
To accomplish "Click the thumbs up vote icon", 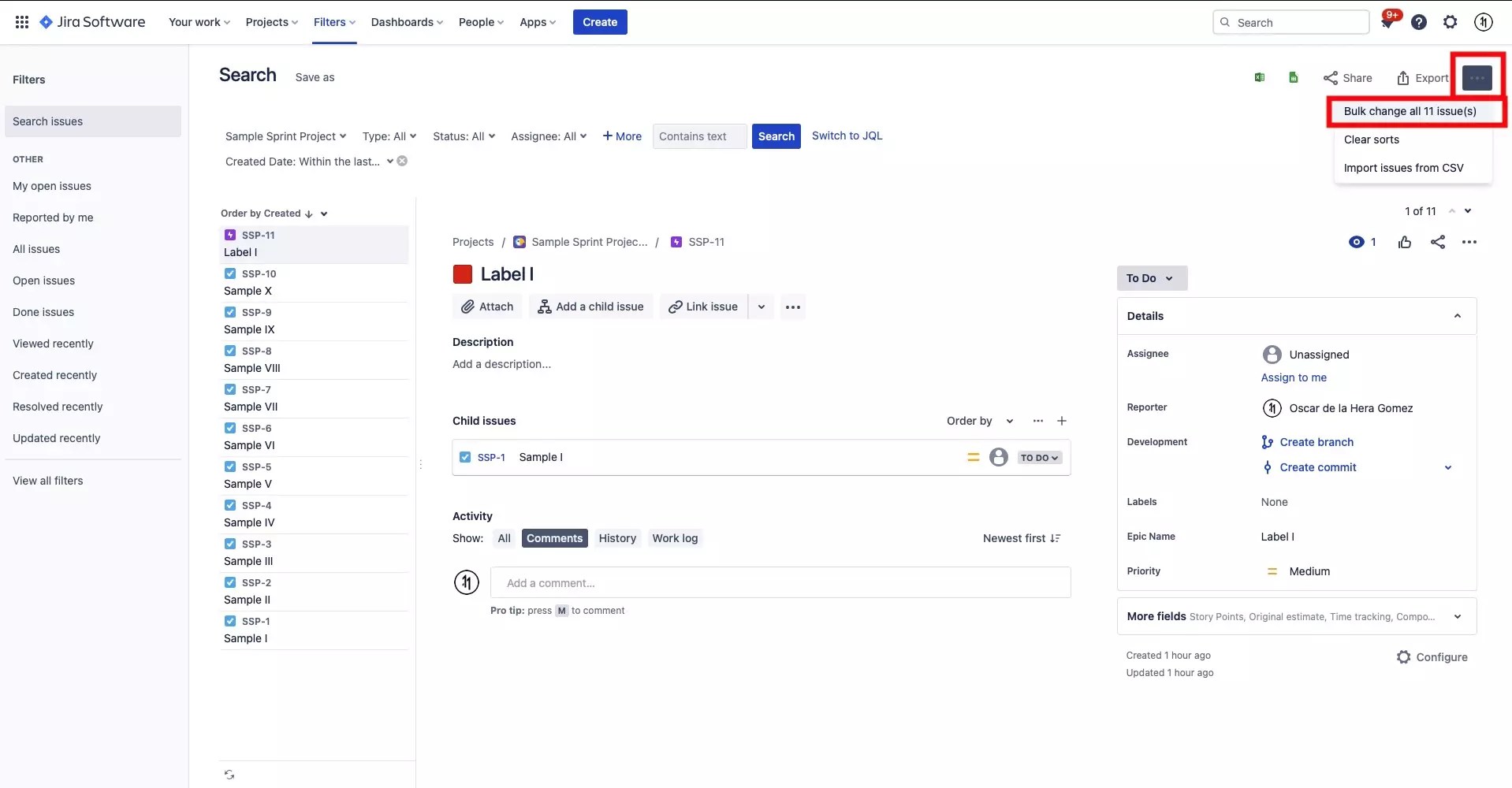I will click(1406, 242).
